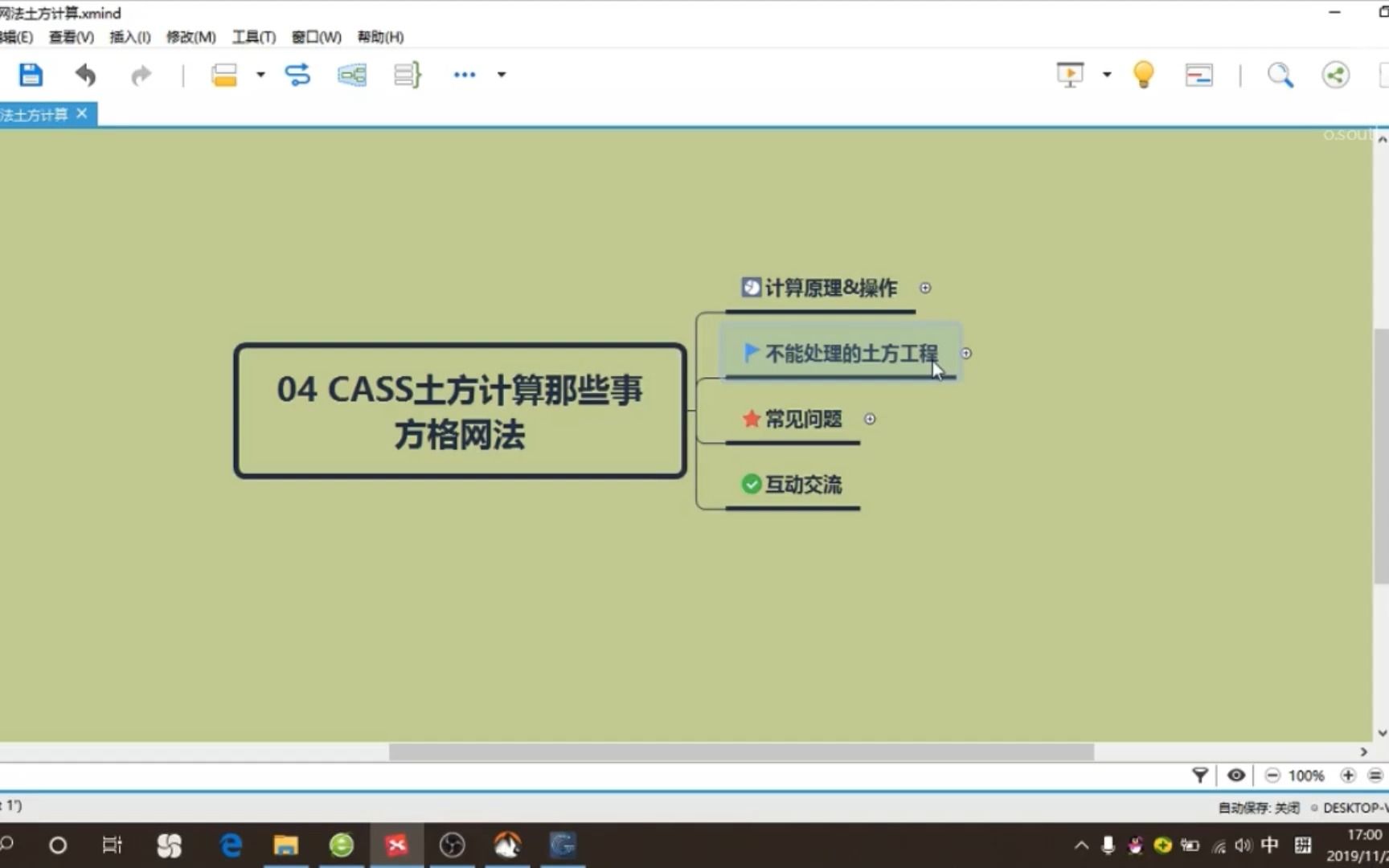
Task: Expand the toolbar overflow dropdown arrow
Action: 502,75
